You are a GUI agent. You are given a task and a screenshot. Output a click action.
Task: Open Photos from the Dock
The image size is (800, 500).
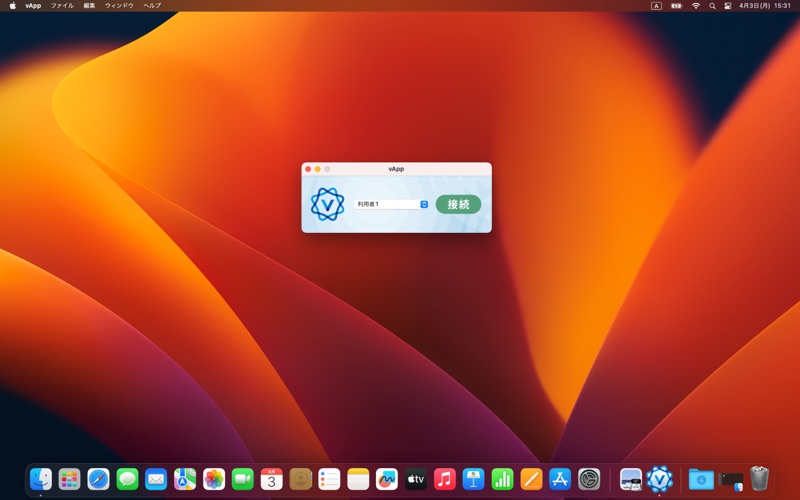click(214, 480)
